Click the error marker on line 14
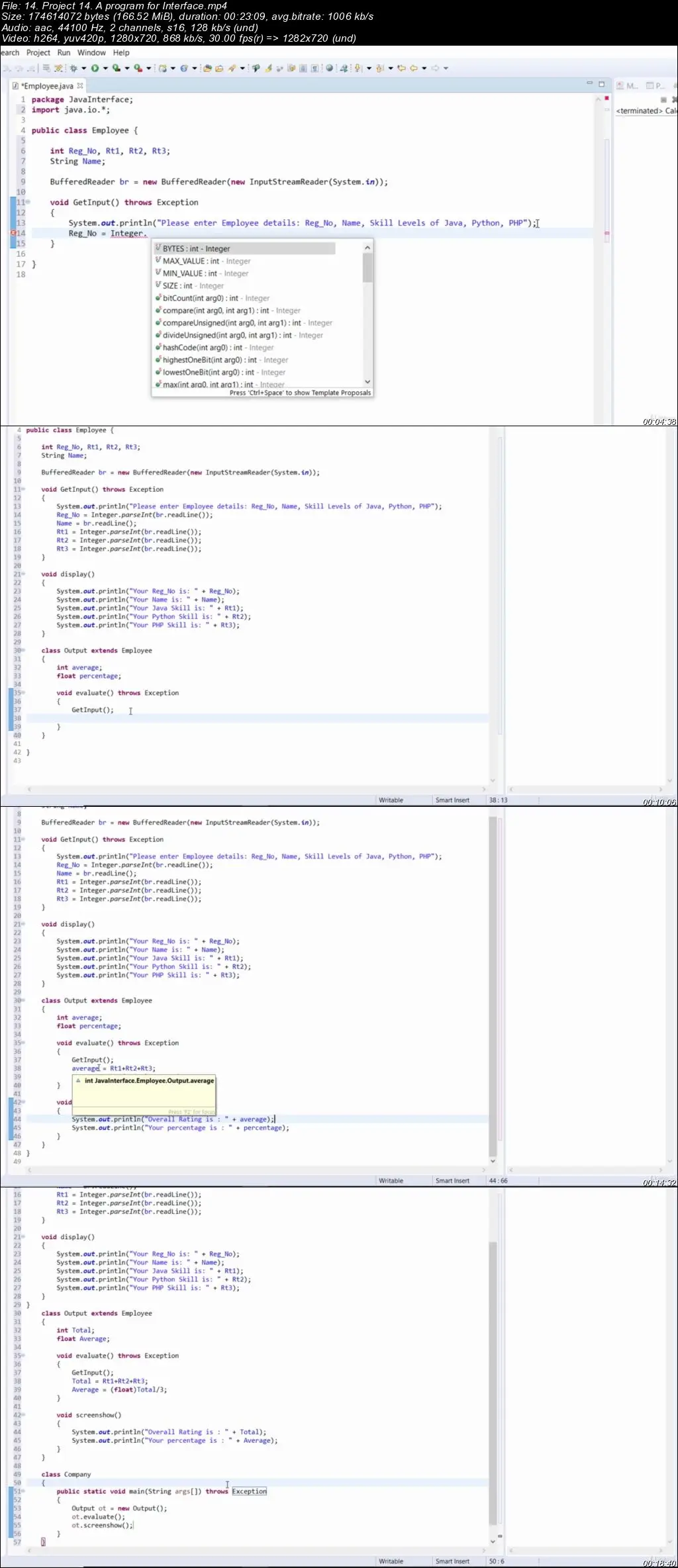Image resolution: width=678 pixels, height=1568 pixels. point(13,233)
